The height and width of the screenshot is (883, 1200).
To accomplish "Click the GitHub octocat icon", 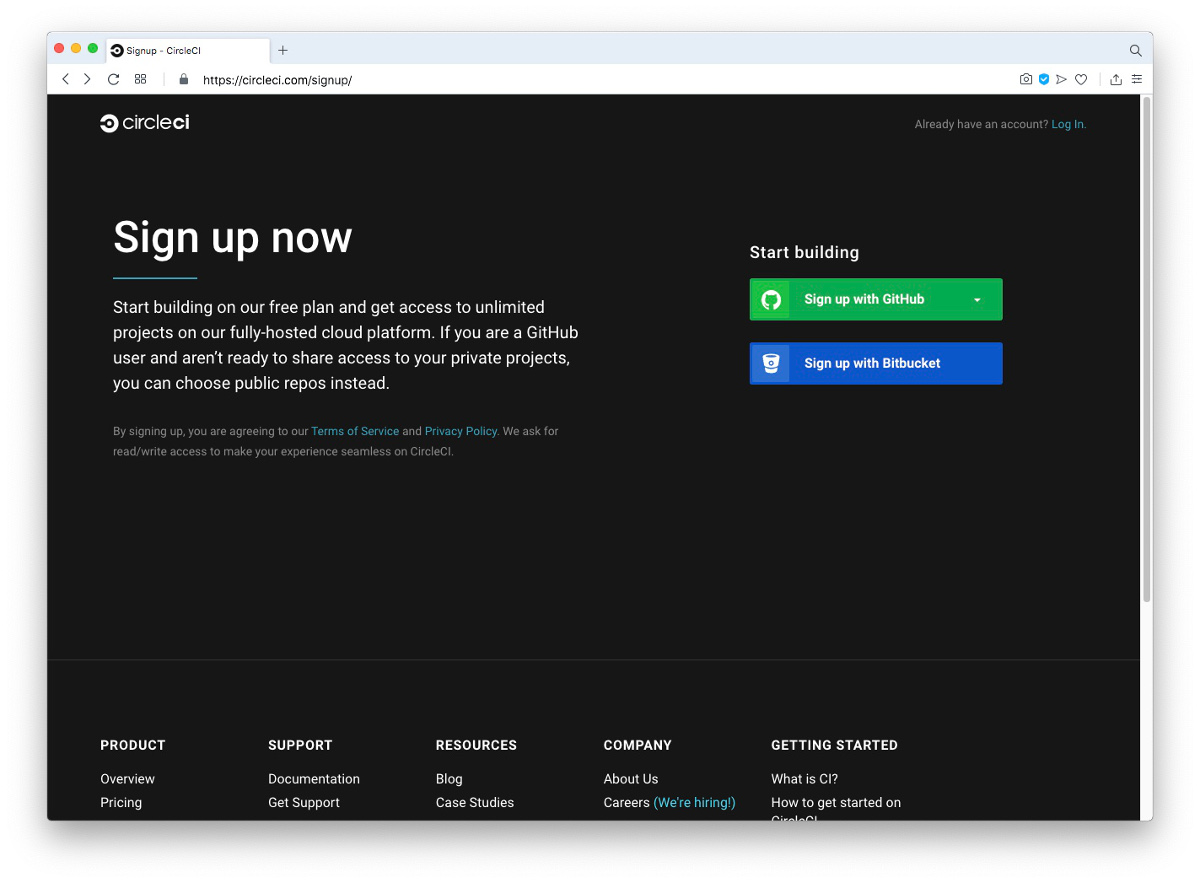I will point(771,299).
